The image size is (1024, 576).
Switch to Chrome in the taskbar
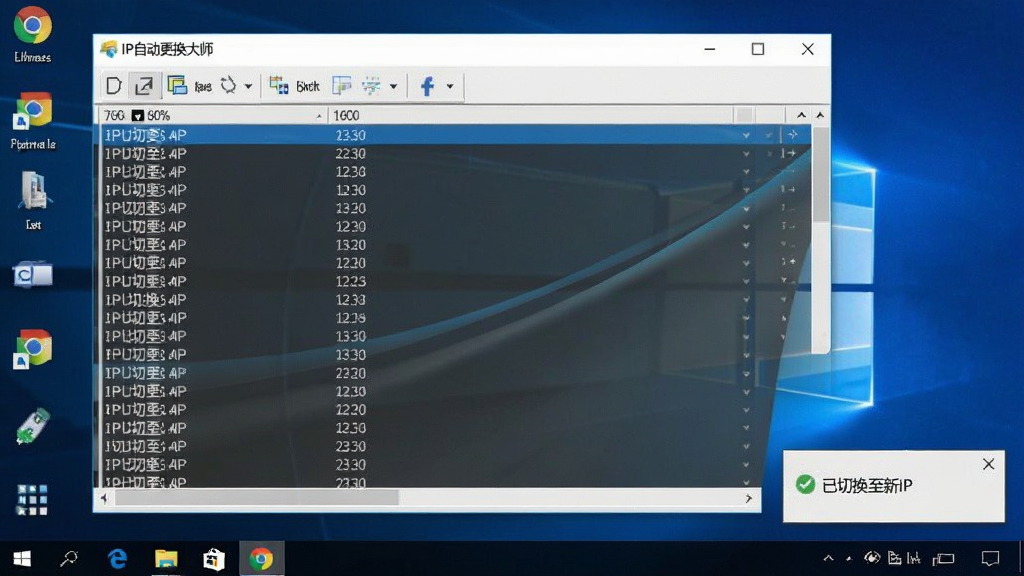(x=261, y=559)
